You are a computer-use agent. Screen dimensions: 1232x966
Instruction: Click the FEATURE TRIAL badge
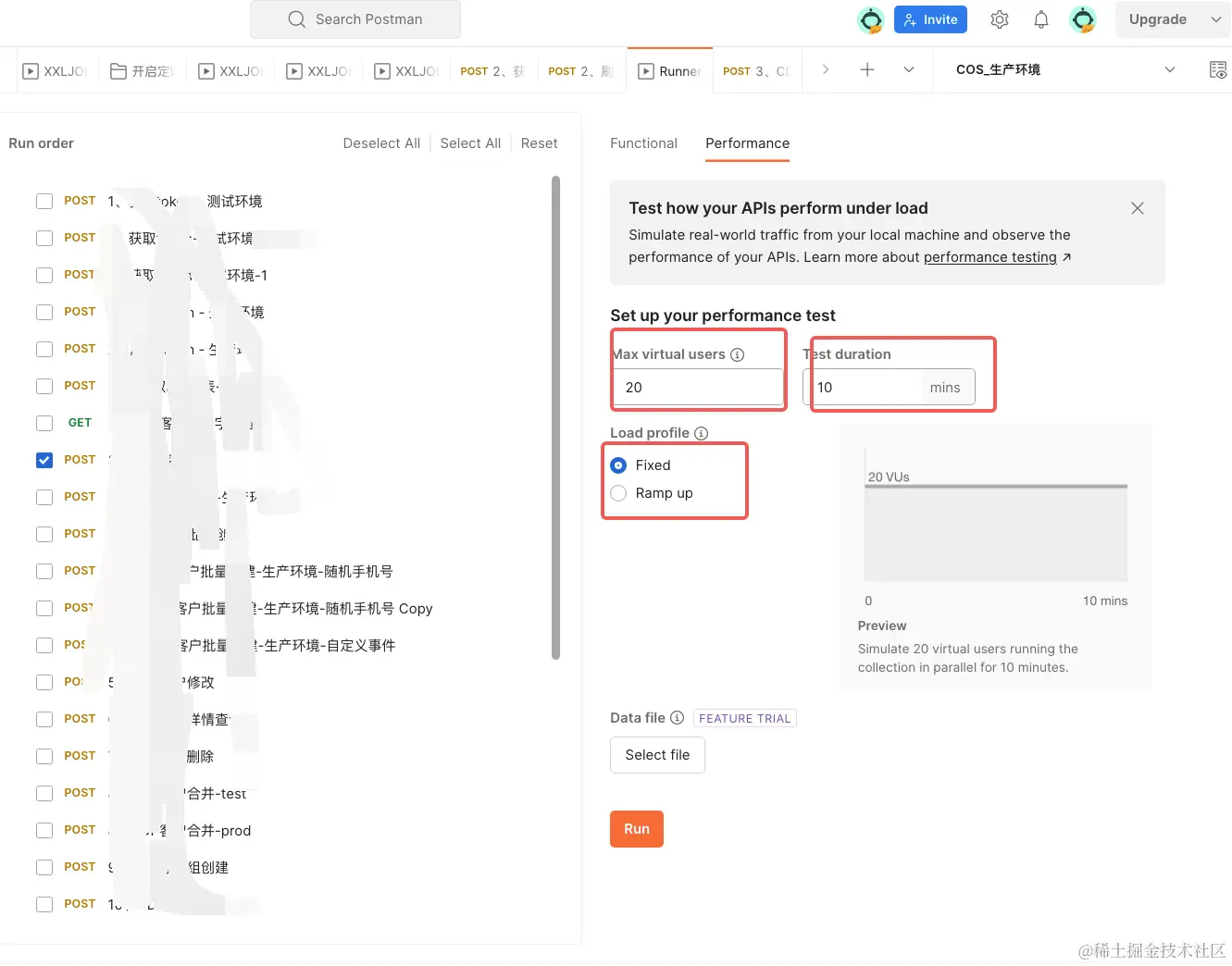pyautogui.click(x=745, y=718)
